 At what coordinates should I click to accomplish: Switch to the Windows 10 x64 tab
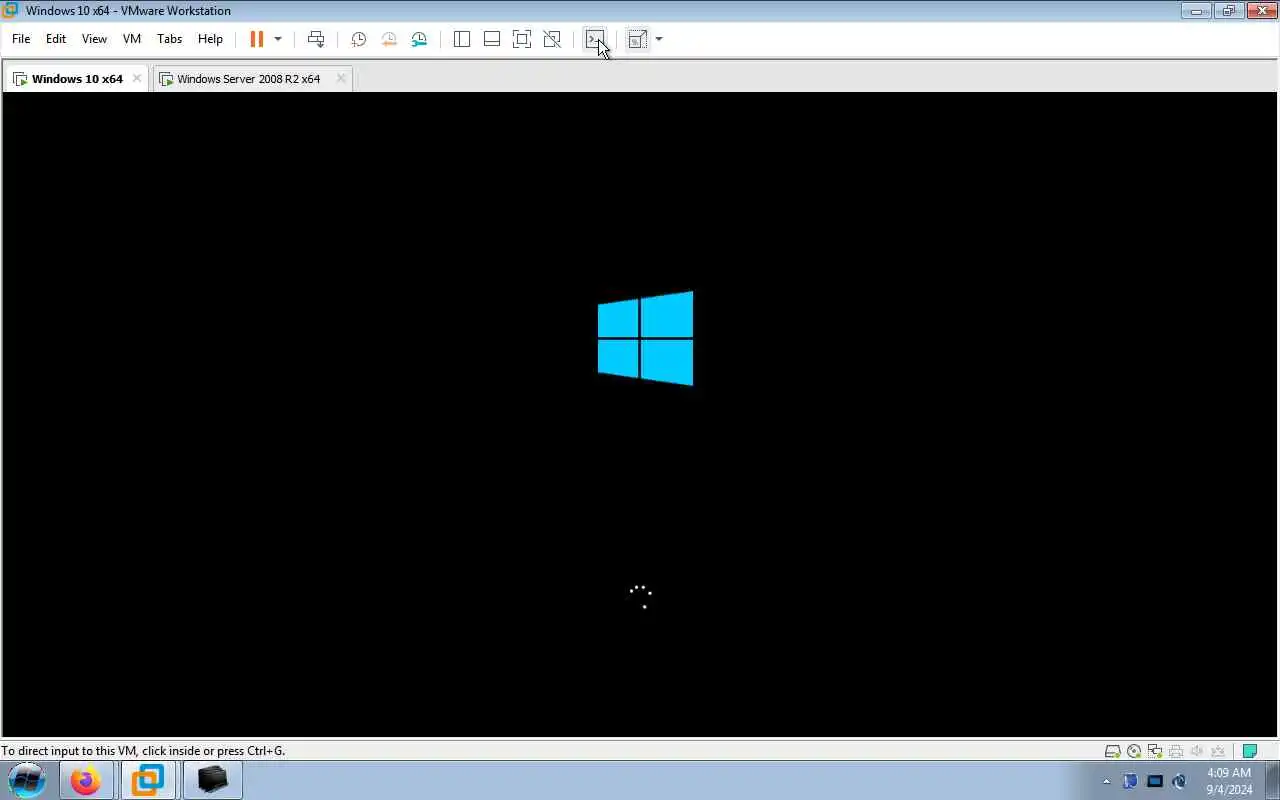[77, 79]
